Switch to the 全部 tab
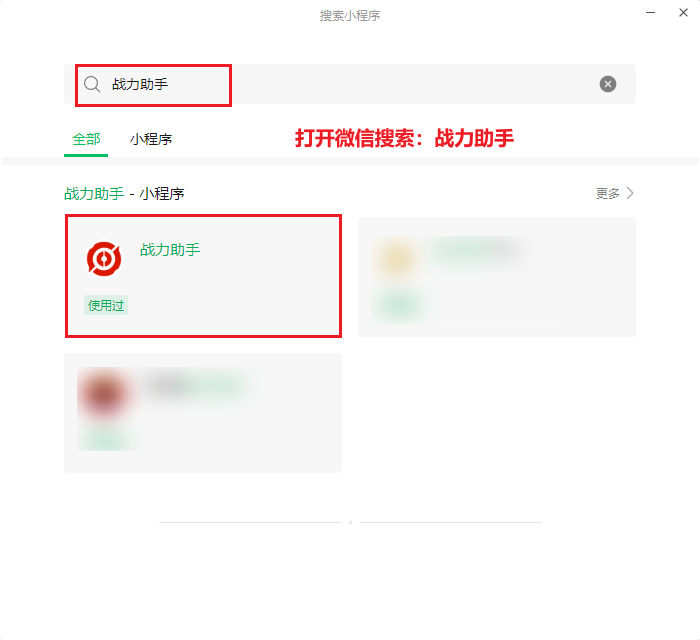Screen dimensions: 700x640 (x=86, y=139)
